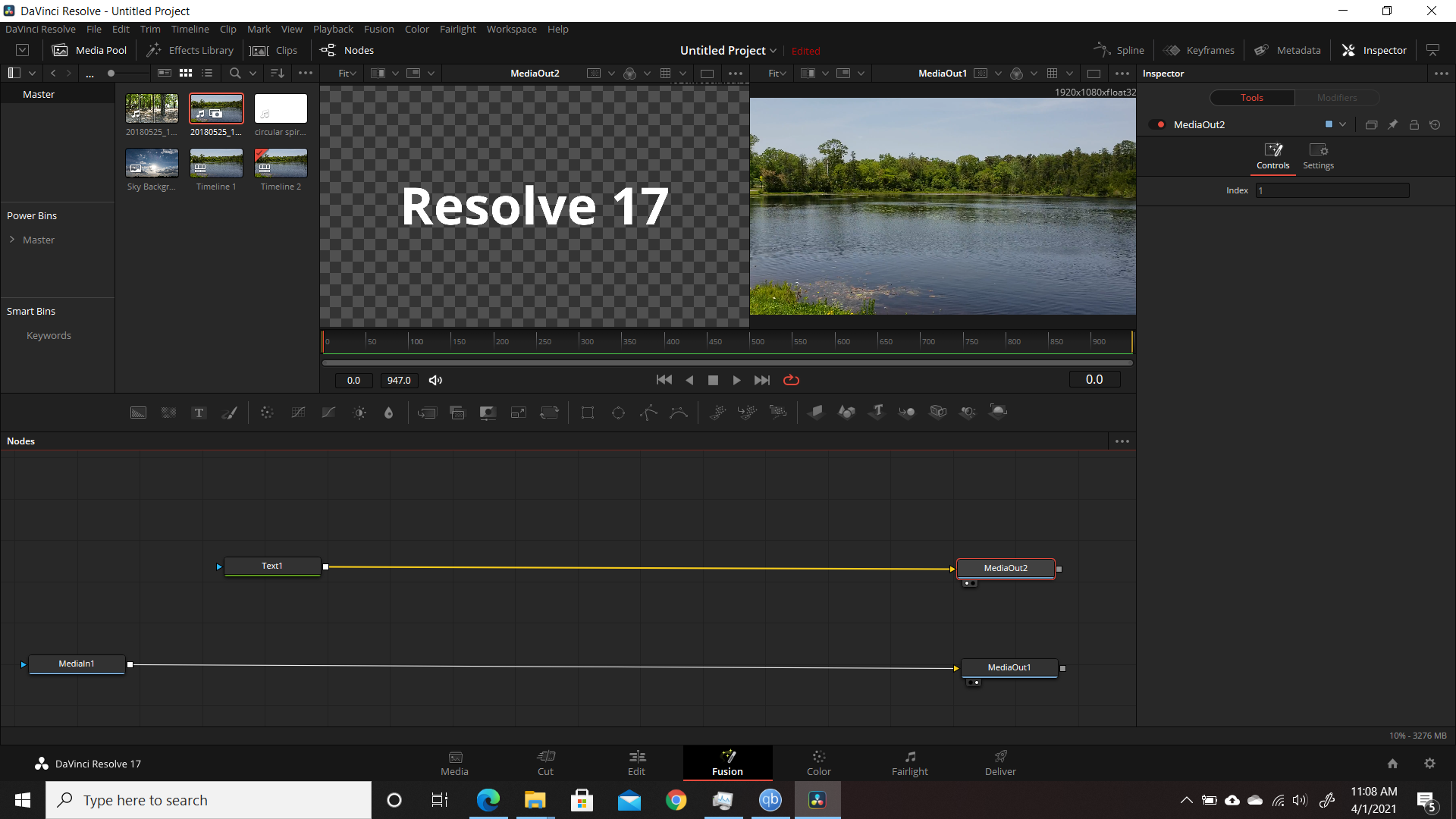Click the time ruler at frame 500

pos(751,341)
